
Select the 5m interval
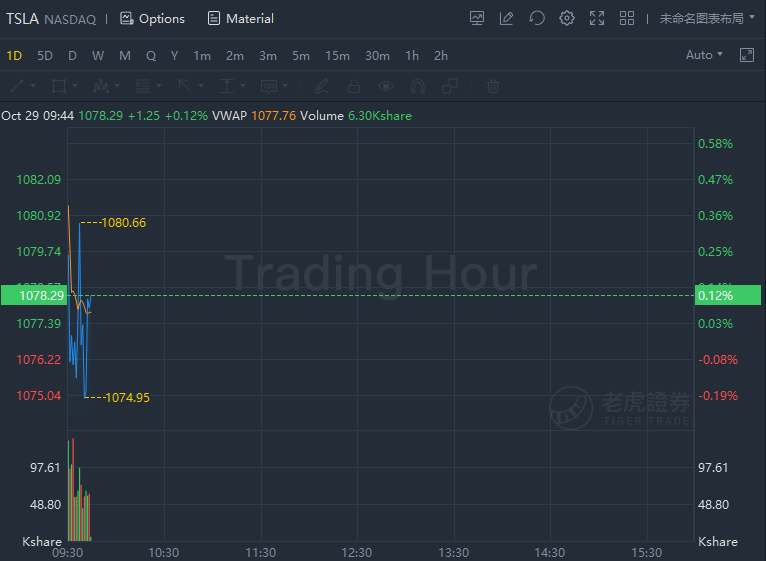pyautogui.click(x=301, y=56)
